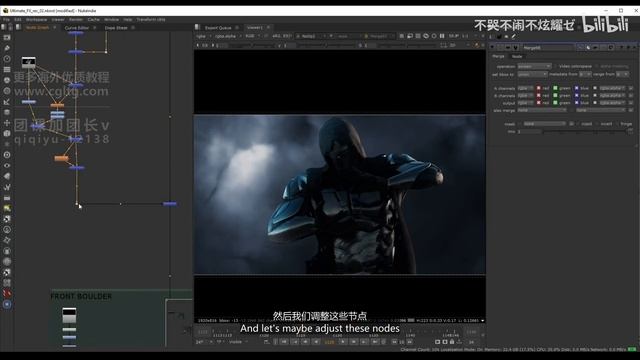640x360 pixels.
Task: Select the thumbnail node in node graph
Action: [x=29, y=62]
